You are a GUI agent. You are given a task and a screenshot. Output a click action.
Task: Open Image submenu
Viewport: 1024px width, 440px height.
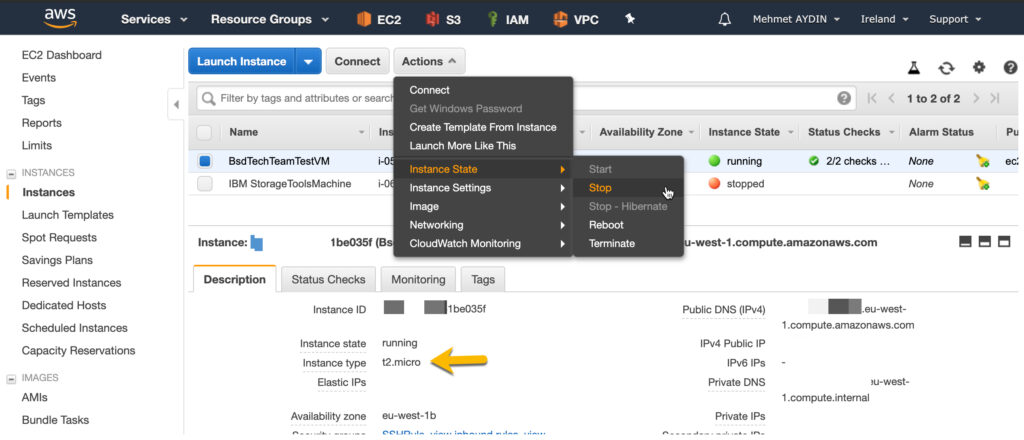(483, 206)
